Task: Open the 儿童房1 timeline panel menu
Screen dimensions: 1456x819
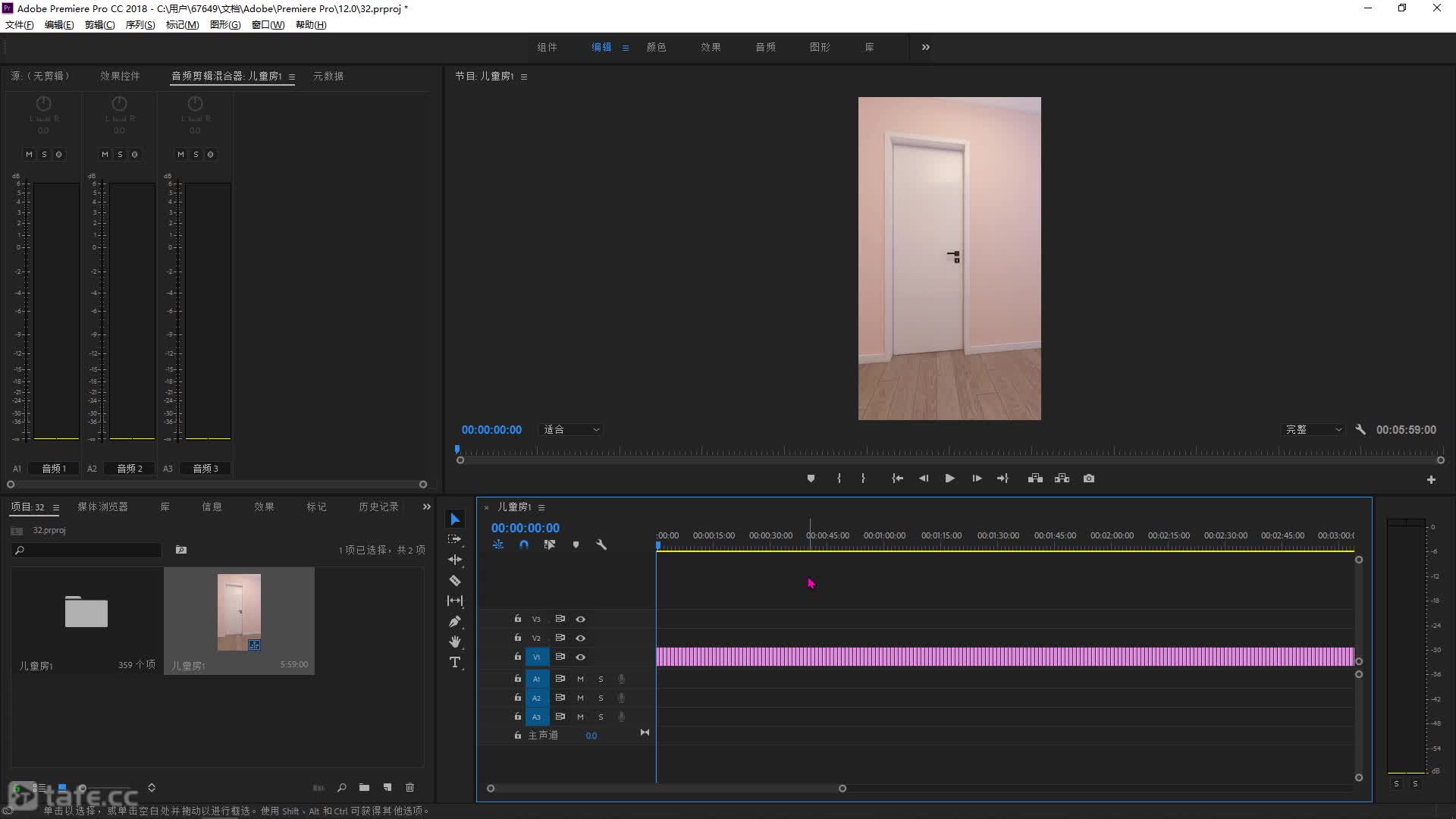Action: pyautogui.click(x=541, y=507)
